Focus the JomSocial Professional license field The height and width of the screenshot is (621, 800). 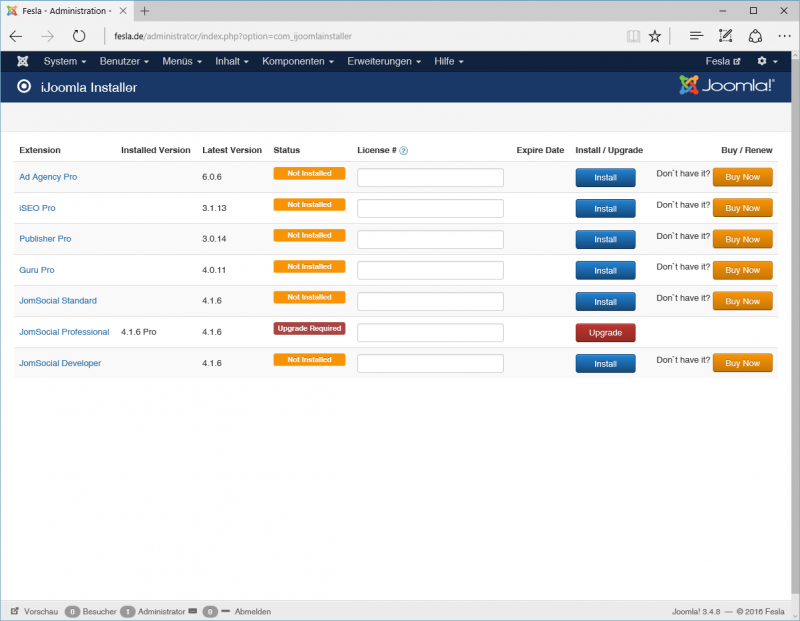point(430,332)
